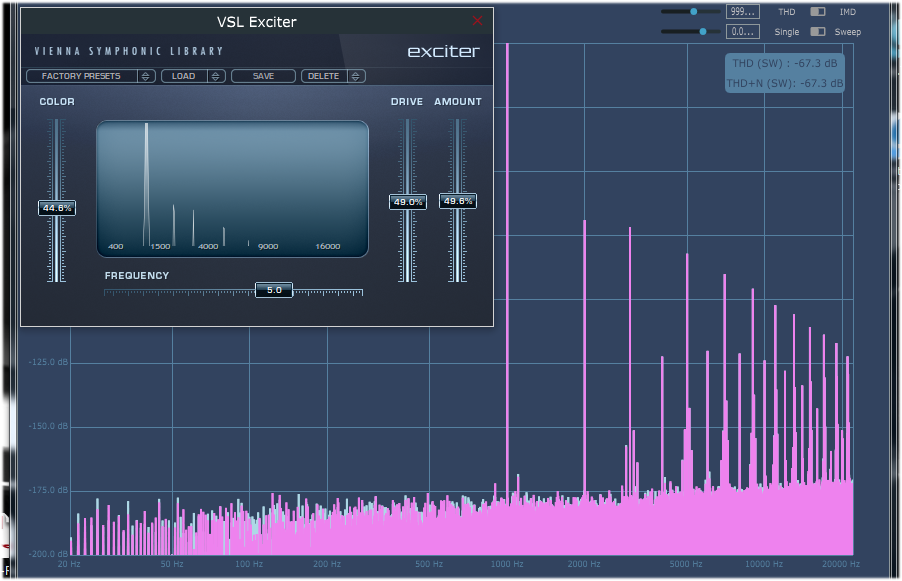
Task: Click the Sweep label
Action: point(847,32)
